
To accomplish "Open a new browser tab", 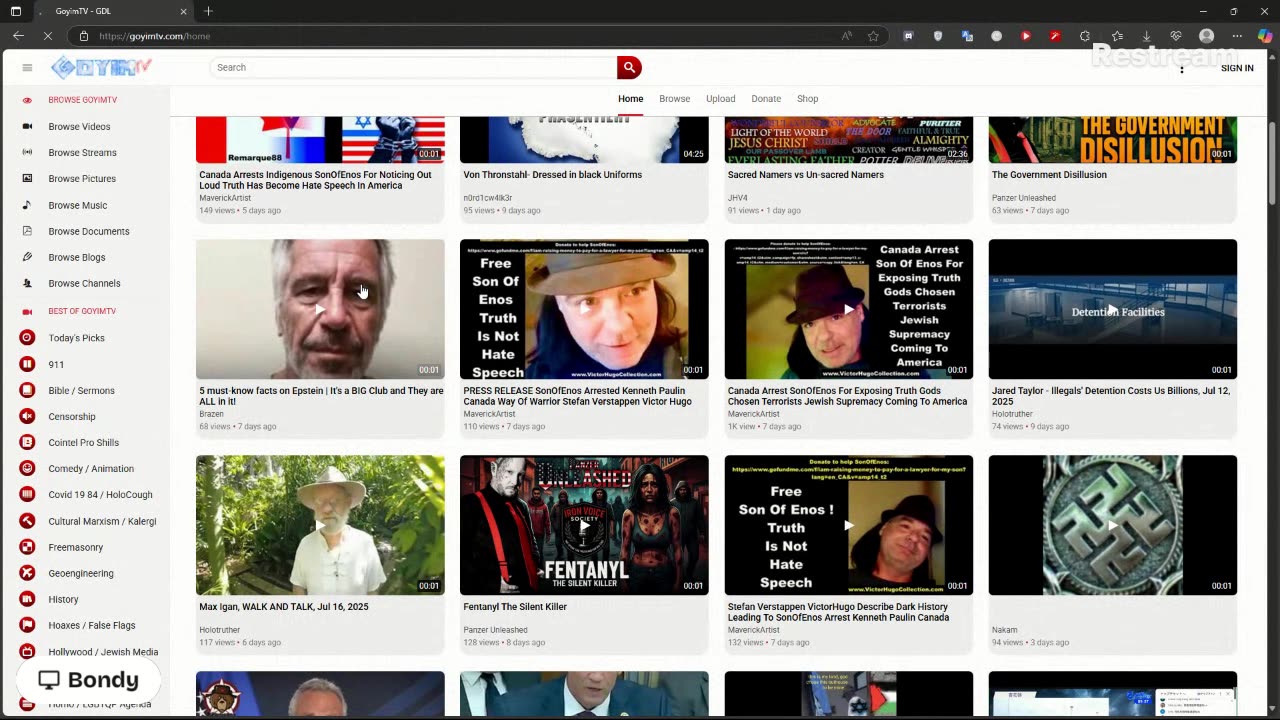I will click(208, 11).
